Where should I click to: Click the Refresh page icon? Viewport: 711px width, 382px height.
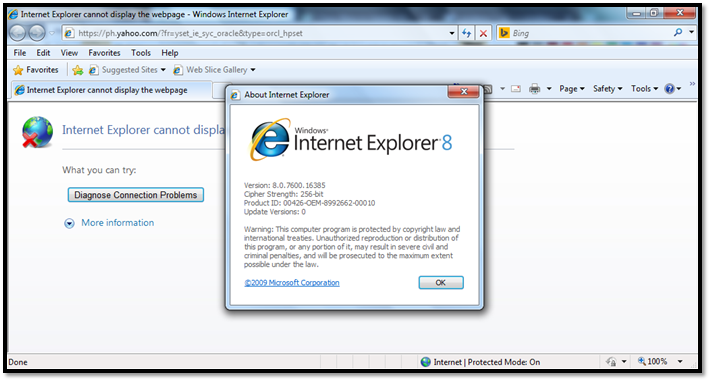(466, 33)
